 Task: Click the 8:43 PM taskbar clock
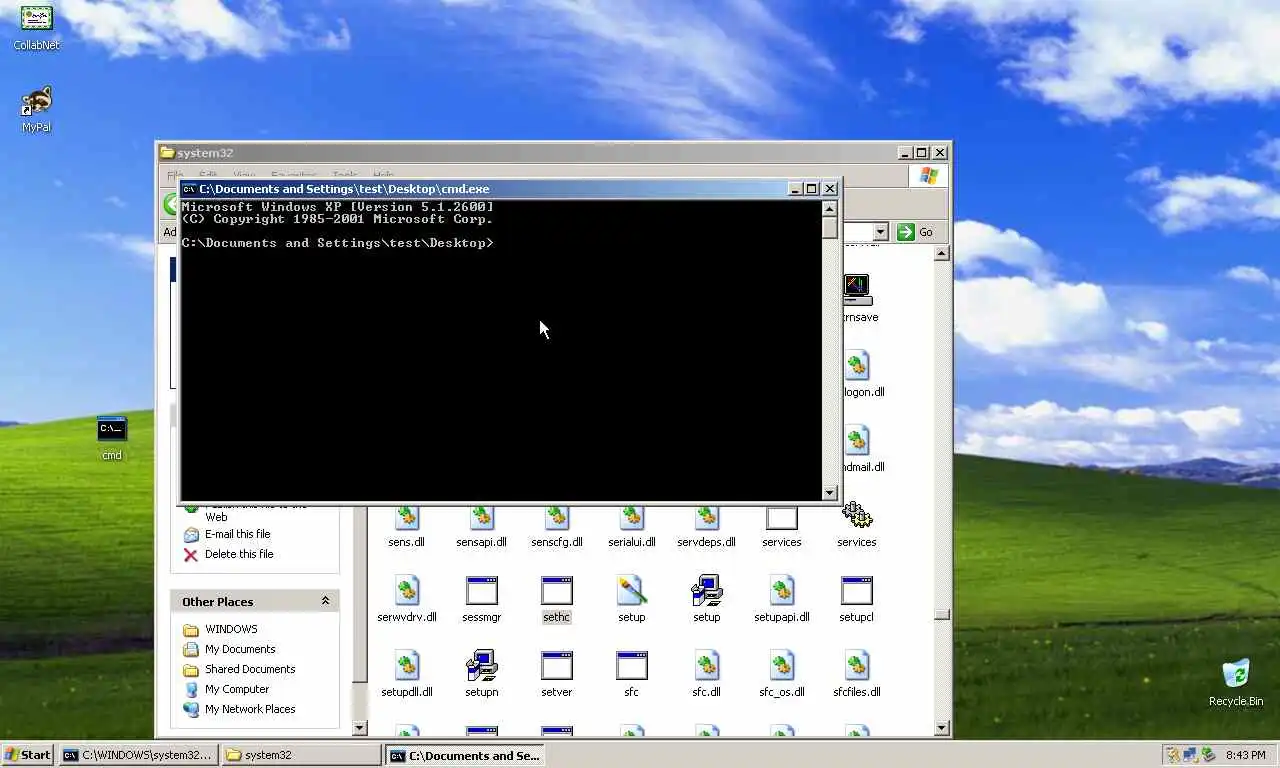click(x=1246, y=755)
